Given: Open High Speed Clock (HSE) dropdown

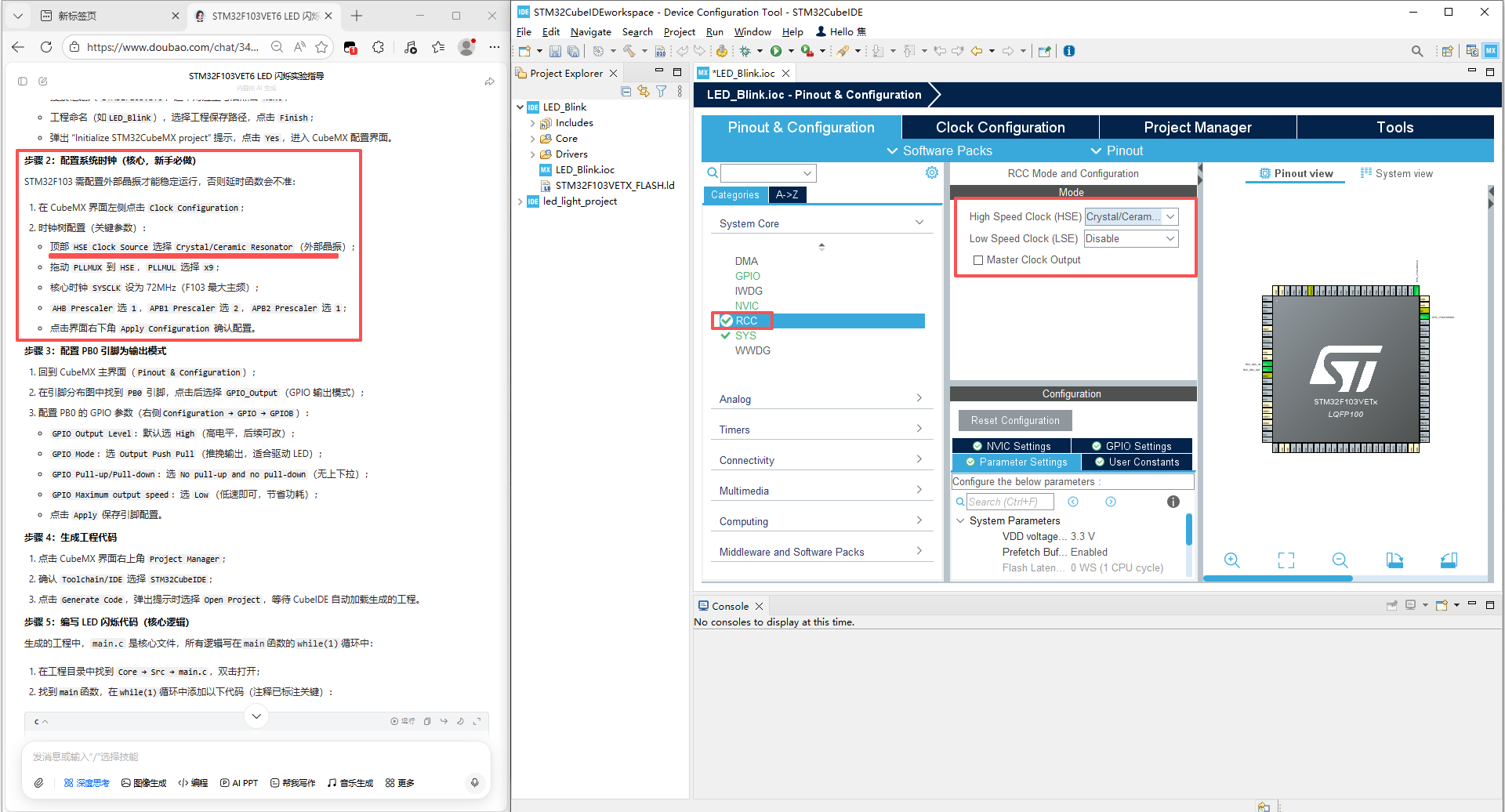Looking at the screenshot, I should (1131, 217).
